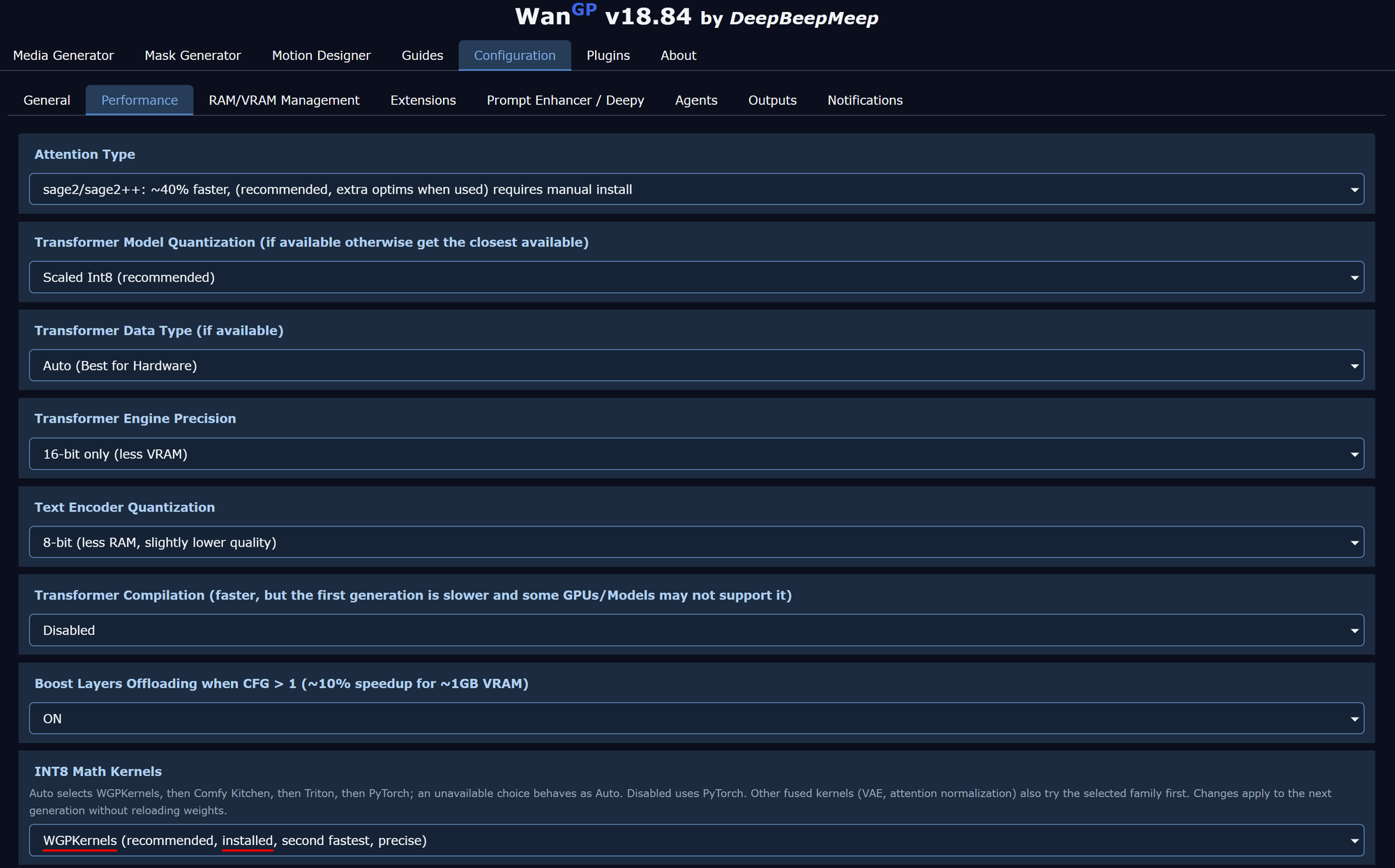Open Text Encoder Quantization dropdown
Screen dimensions: 1395x868
(696, 542)
